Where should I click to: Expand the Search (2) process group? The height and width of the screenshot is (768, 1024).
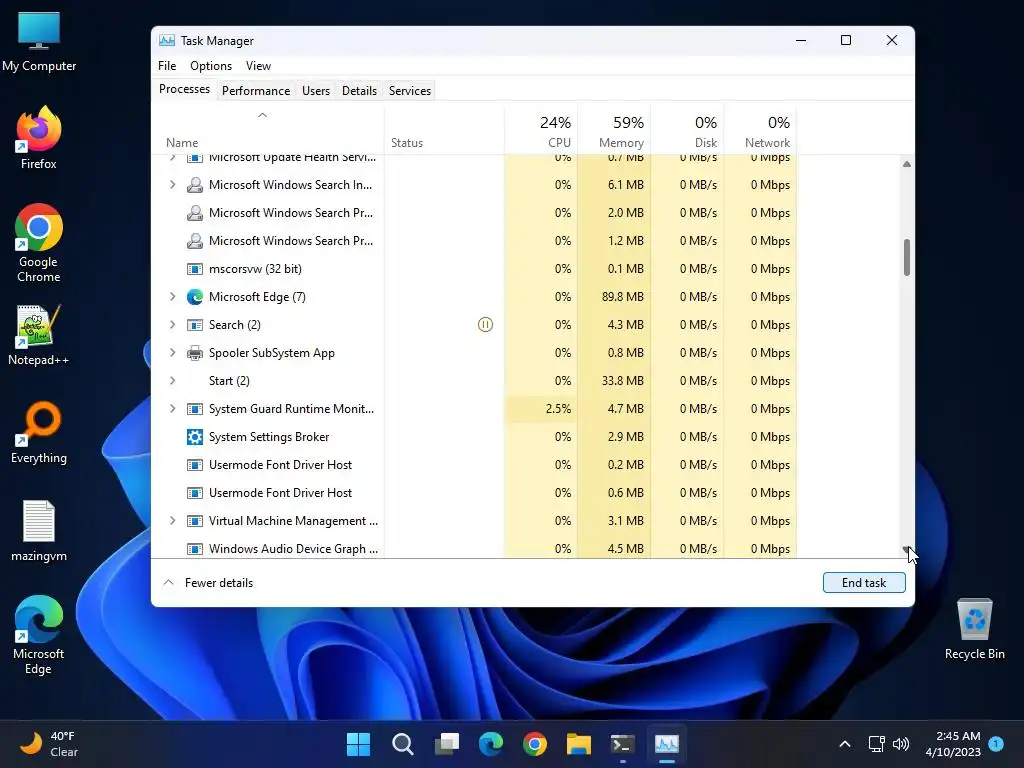pyautogui.click(x=172, y=325)
